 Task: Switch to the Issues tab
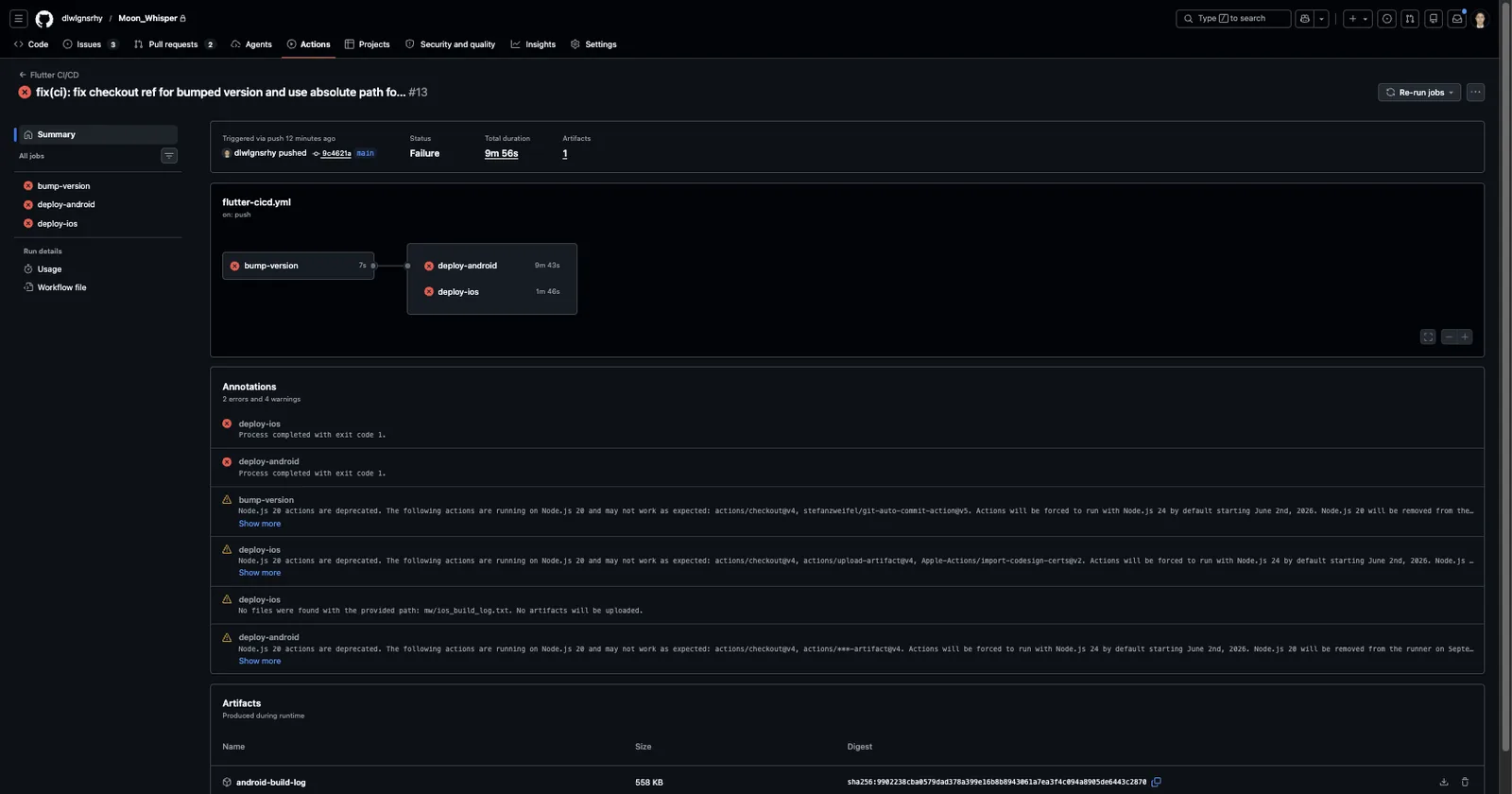click(x=90, y=44)
